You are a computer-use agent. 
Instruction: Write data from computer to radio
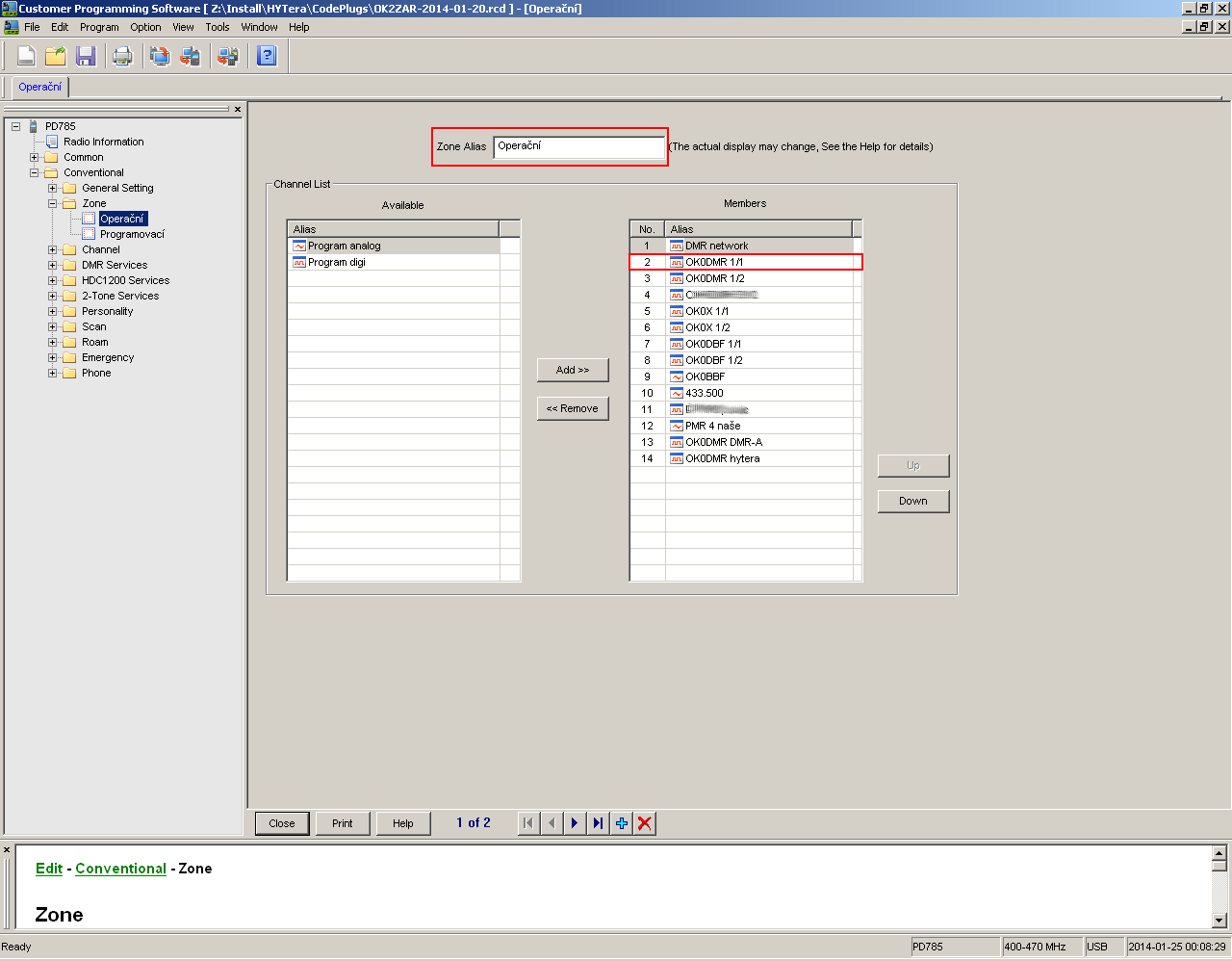click(190, 56)
